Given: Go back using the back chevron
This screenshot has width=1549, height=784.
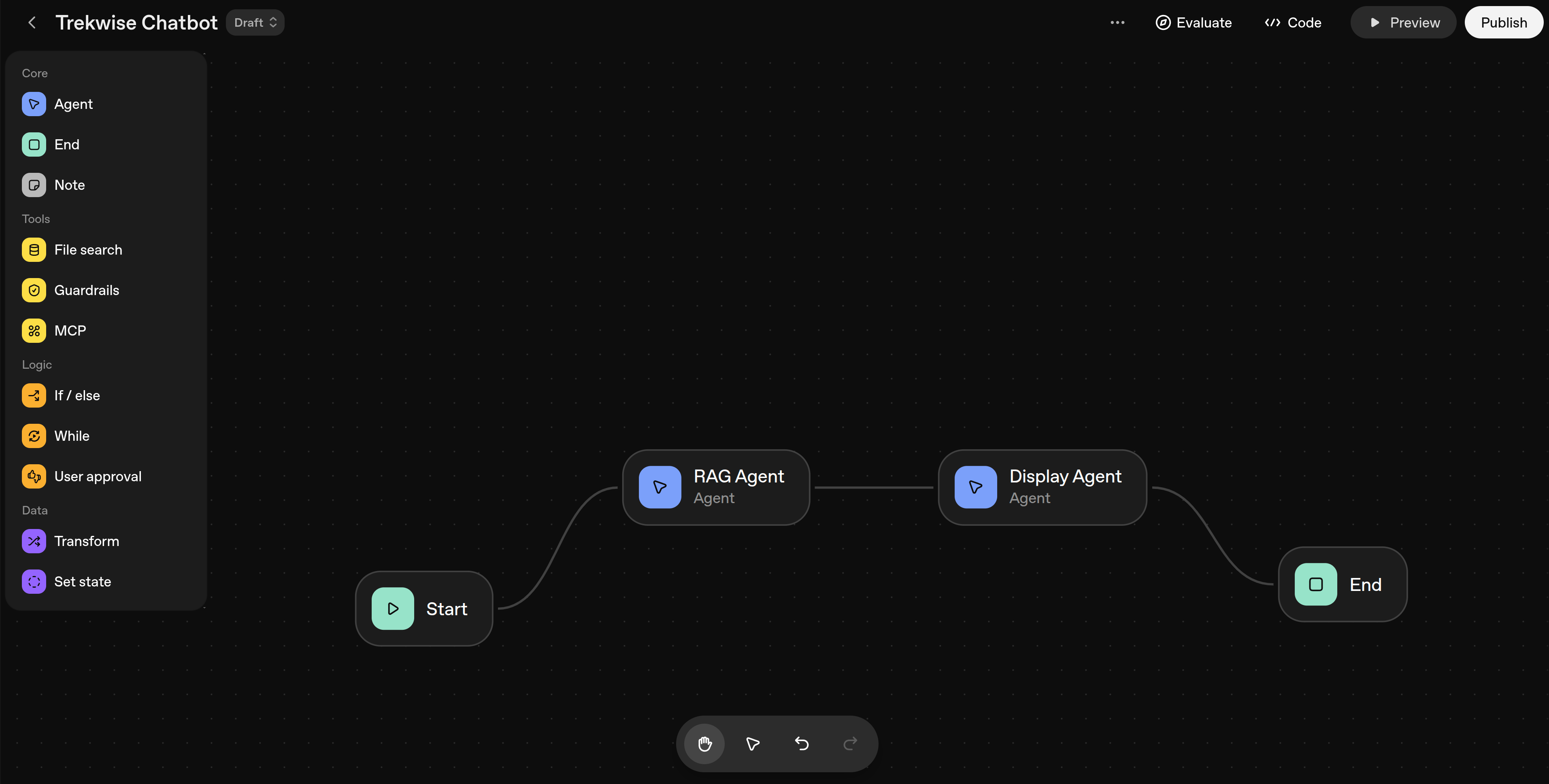Looking at the screenshot, I should point(32,22).
